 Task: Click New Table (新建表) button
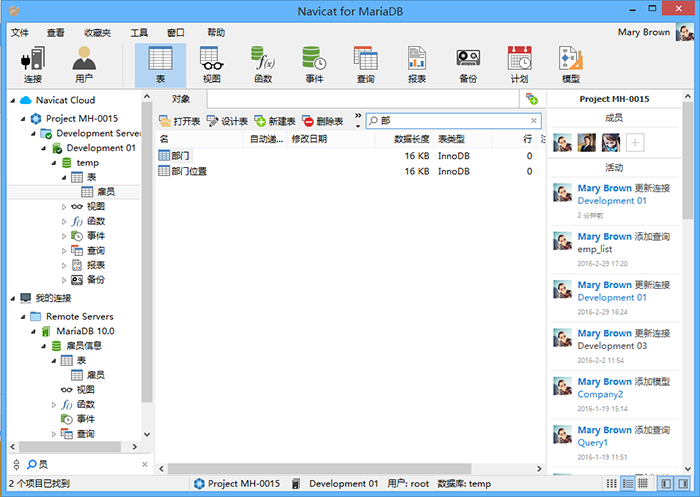pyautogui.click(x=275, y=121)
